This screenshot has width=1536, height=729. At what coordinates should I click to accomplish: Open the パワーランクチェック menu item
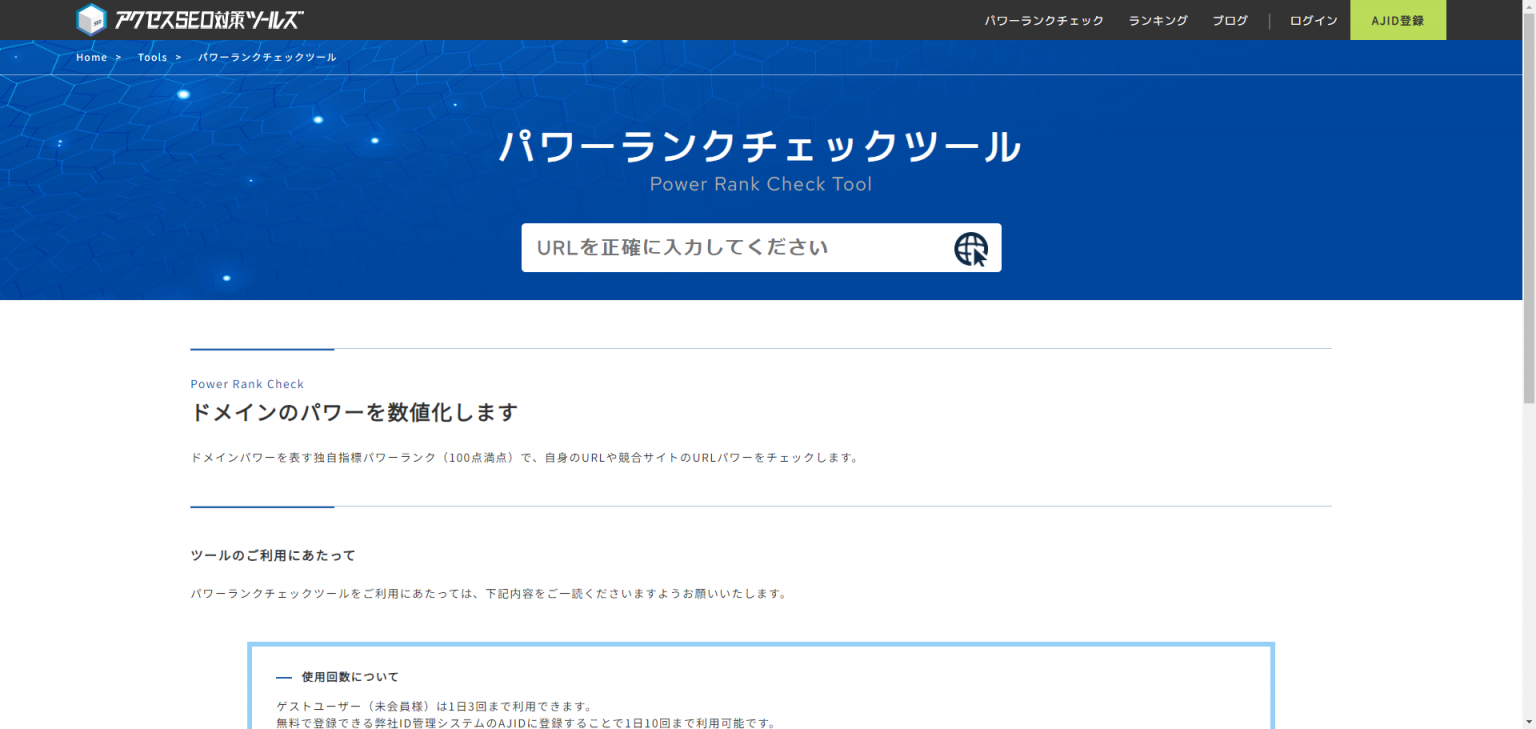point(1044,20)
